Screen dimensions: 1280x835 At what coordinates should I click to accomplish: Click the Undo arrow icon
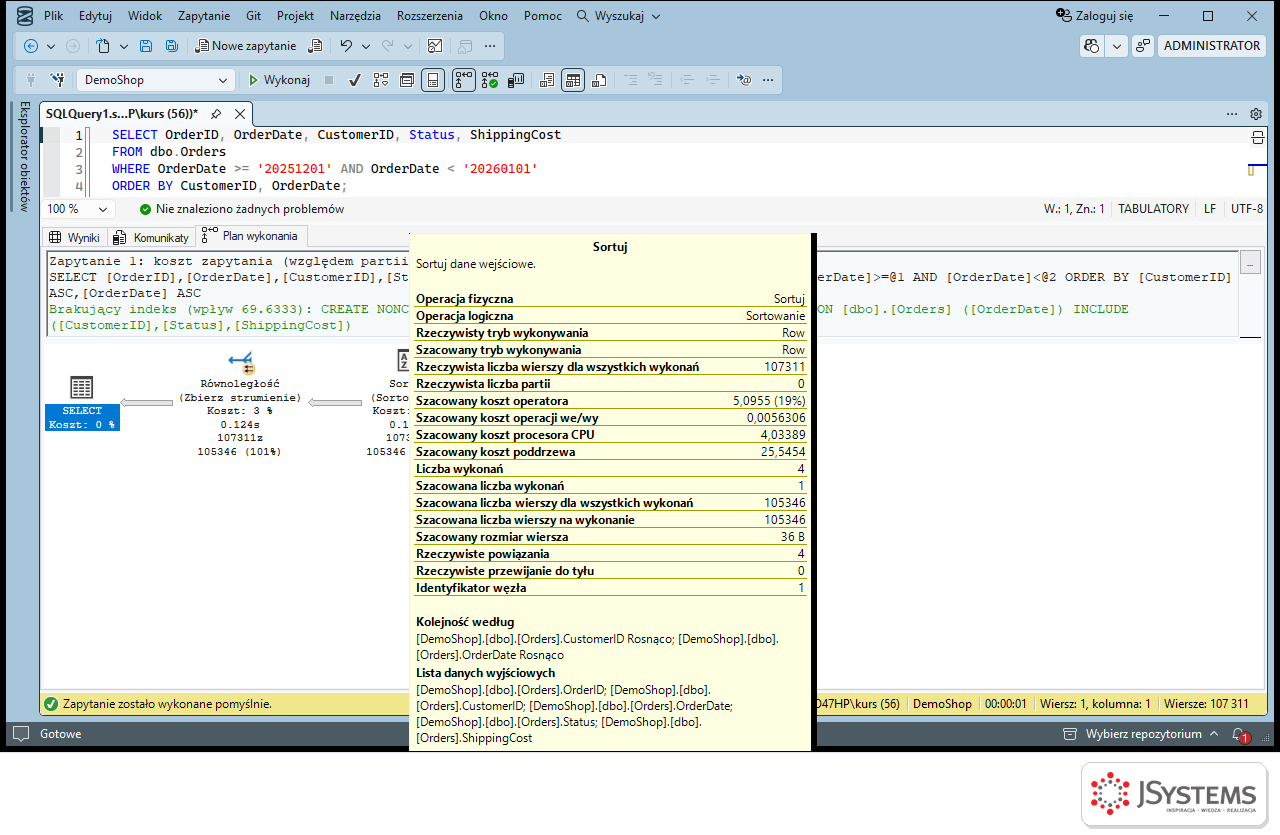(346, 46)
